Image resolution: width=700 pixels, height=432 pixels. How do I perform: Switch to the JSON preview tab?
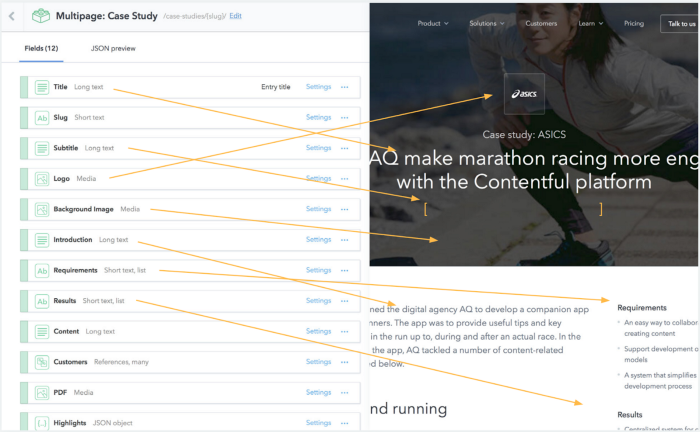[x=113, y=48]
